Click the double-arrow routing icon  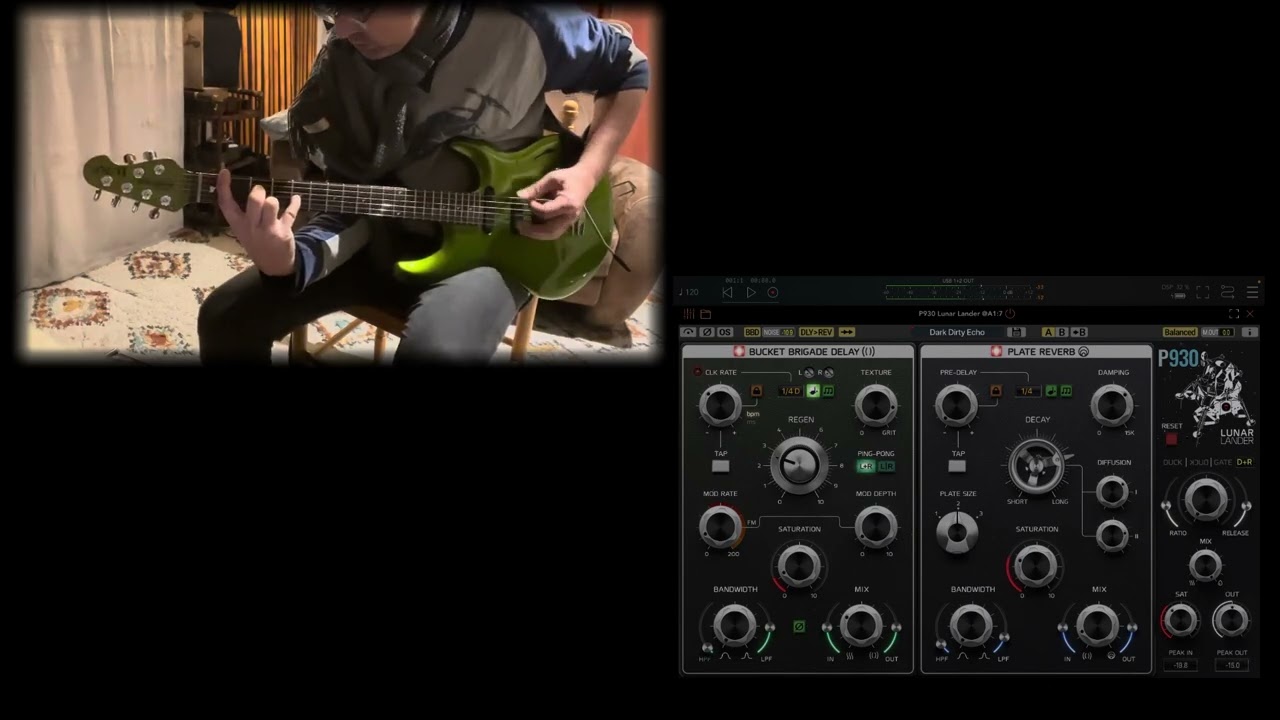click(x=846, y=332)
